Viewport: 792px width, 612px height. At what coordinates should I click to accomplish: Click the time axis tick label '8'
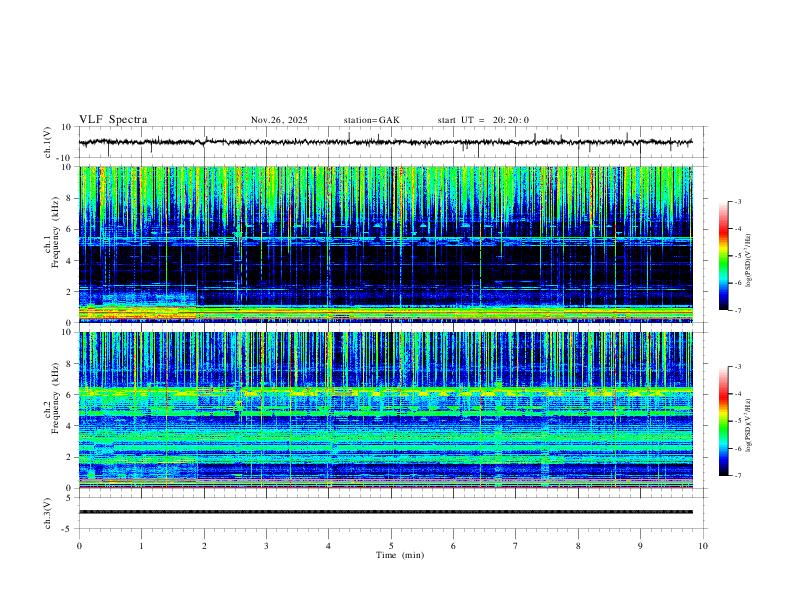click(x=578, y=546)
